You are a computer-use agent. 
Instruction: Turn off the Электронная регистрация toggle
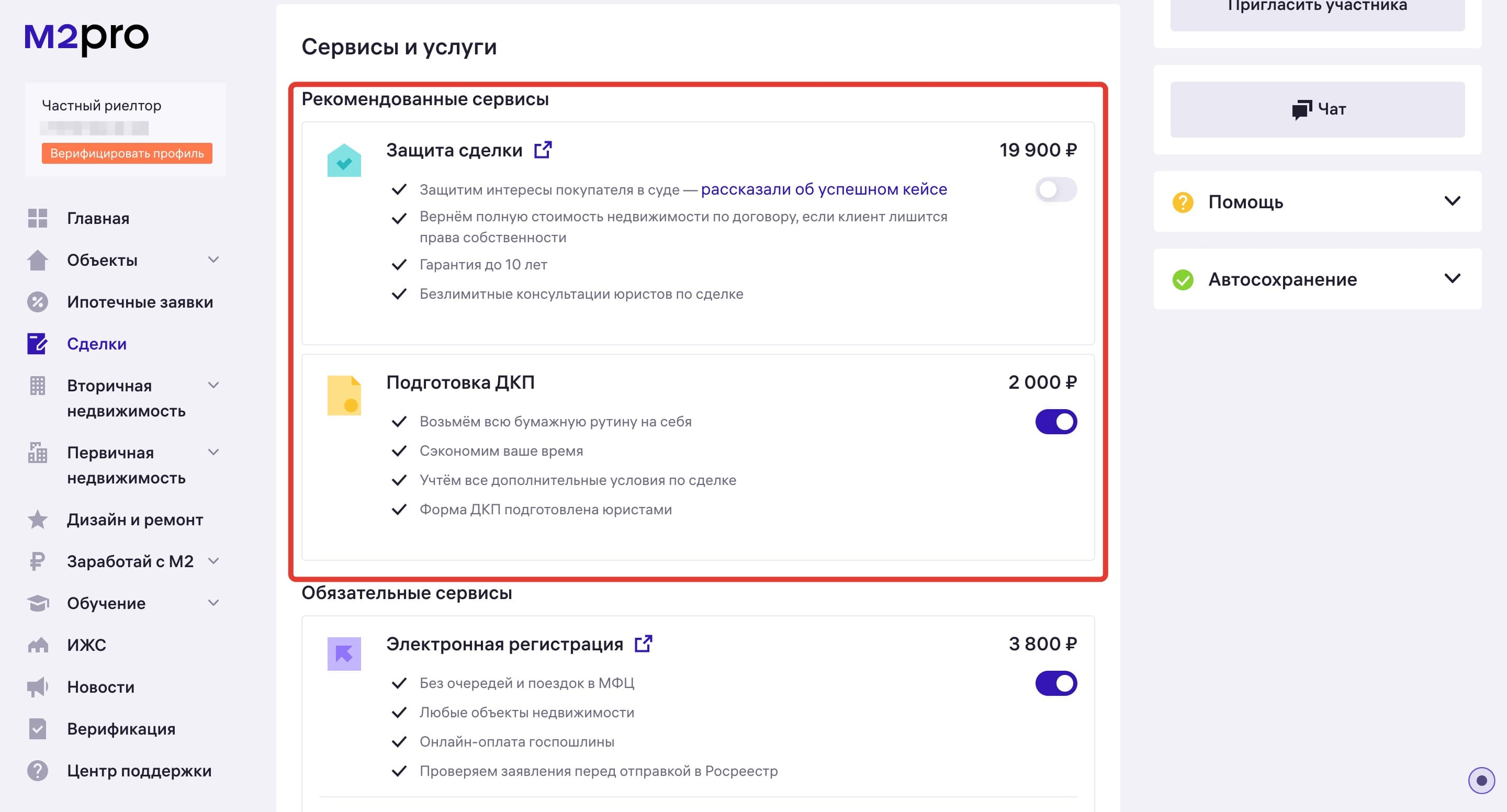point(1056,683)
